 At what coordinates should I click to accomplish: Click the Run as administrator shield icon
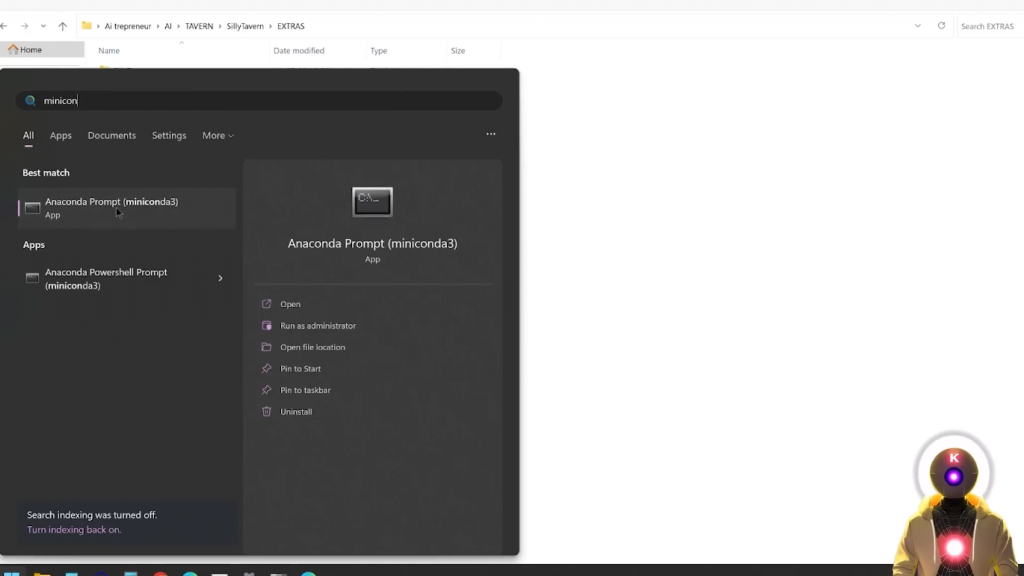point(266,325)
